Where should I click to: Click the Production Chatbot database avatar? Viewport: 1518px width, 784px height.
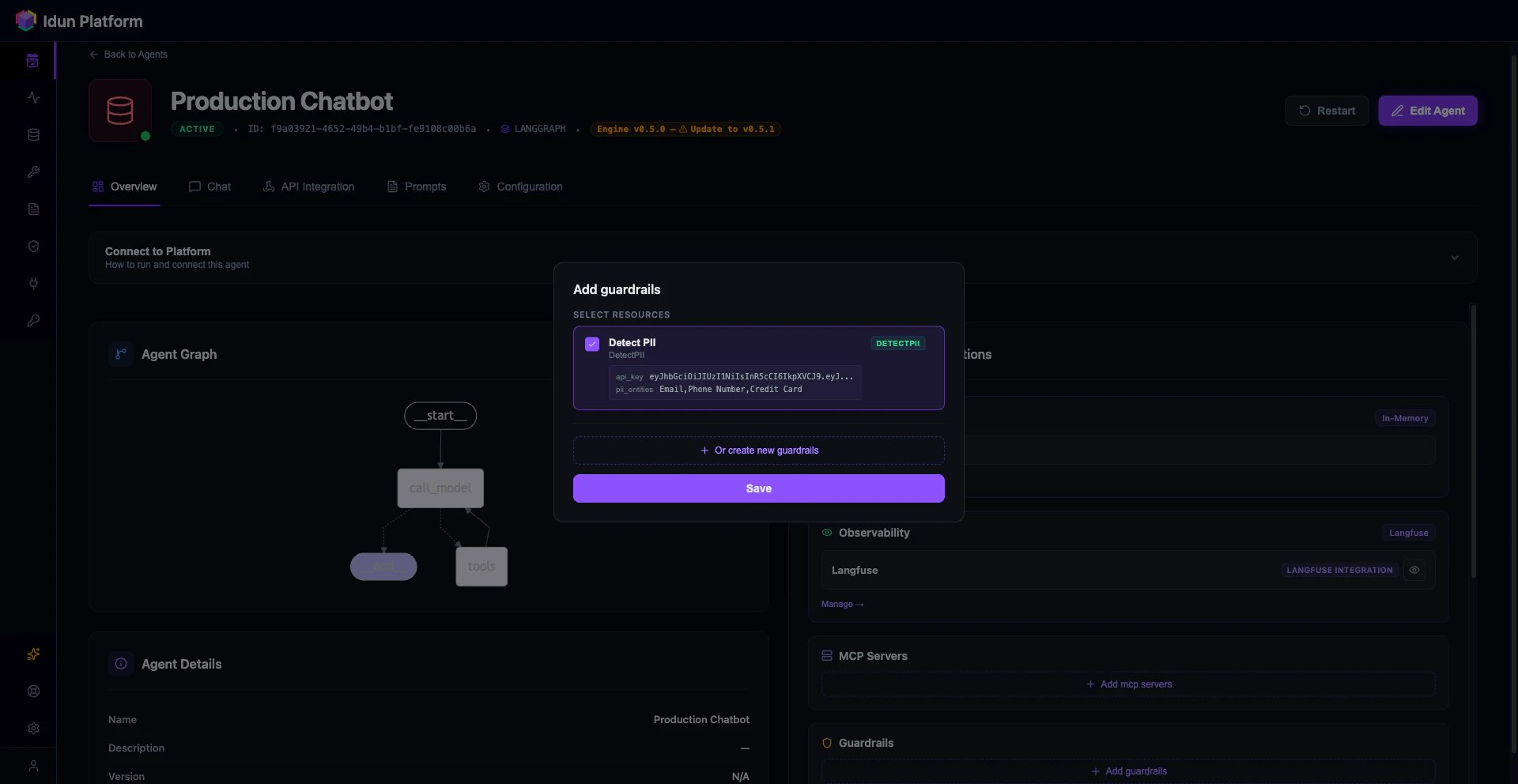[x=120, y=111]
